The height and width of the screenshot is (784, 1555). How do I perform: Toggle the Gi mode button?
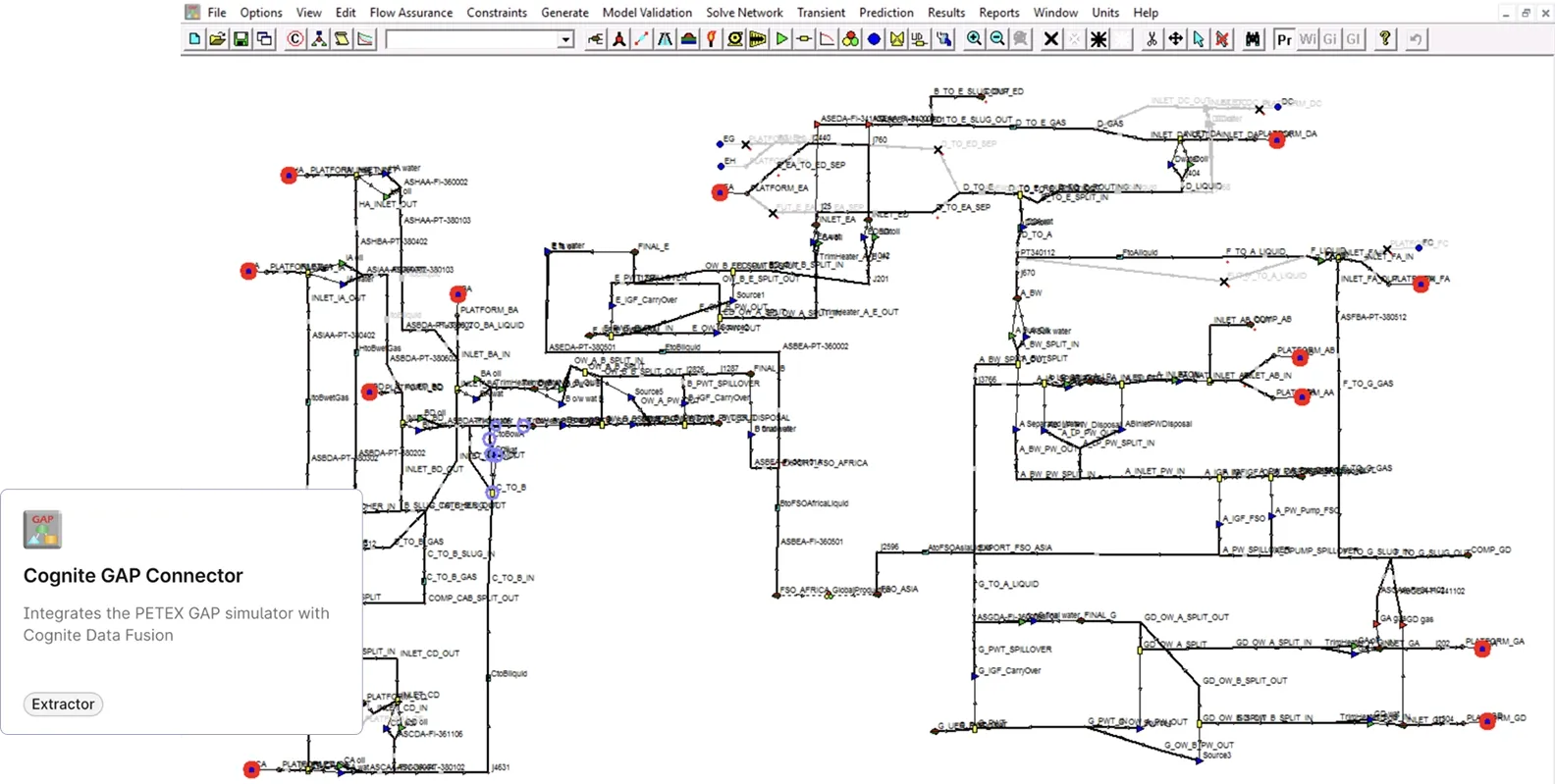point(1330,39)
